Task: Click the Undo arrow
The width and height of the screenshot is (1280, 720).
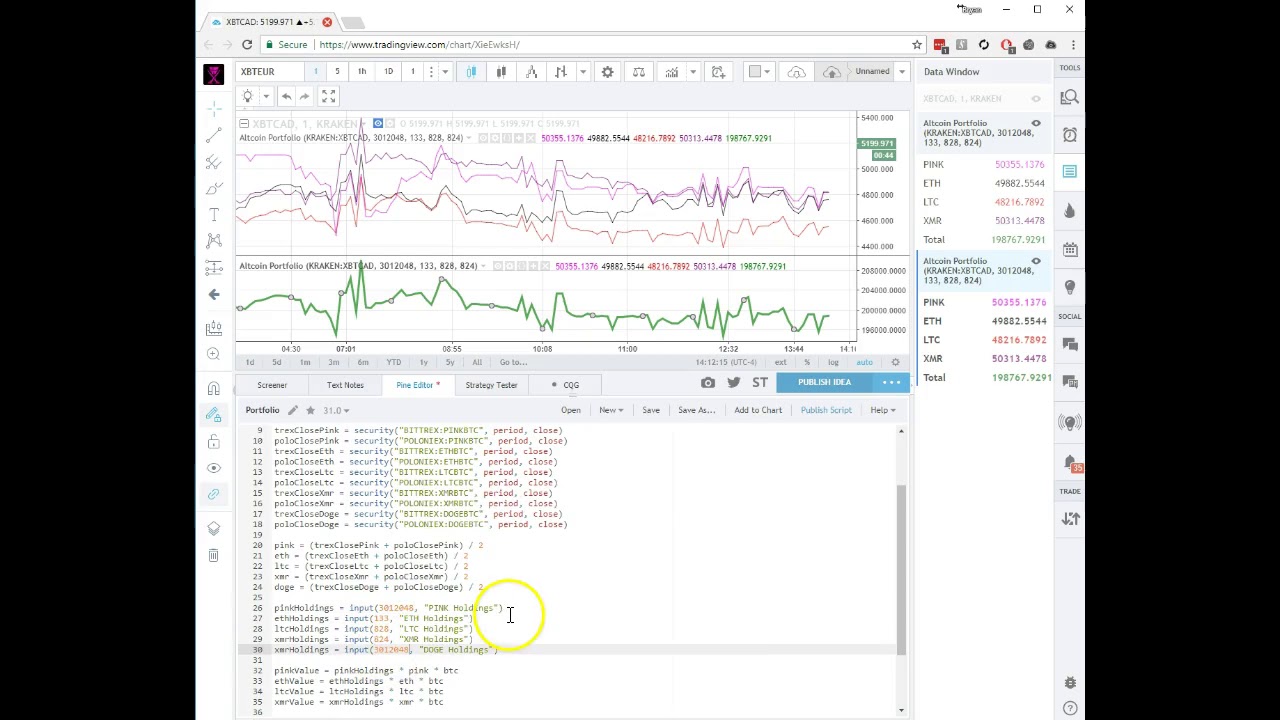Action: click(x=286, y=96)
